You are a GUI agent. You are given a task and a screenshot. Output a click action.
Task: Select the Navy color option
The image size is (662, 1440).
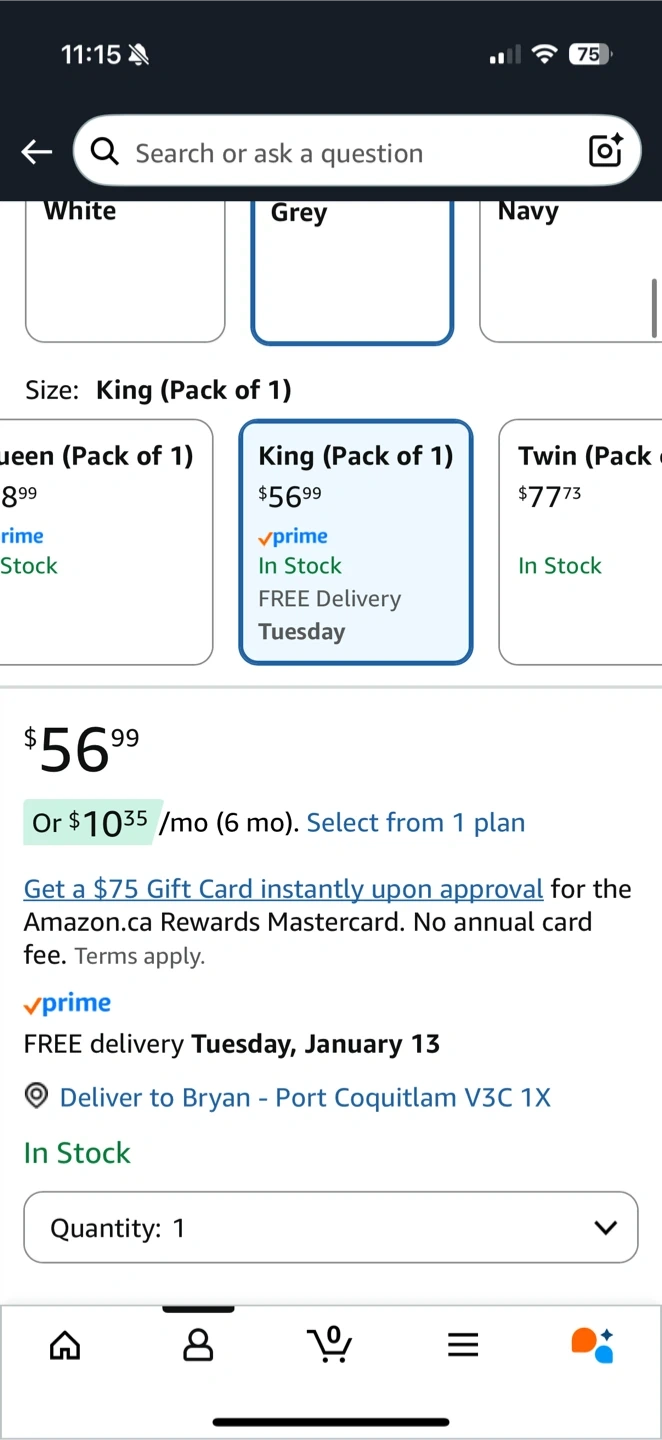570,270
